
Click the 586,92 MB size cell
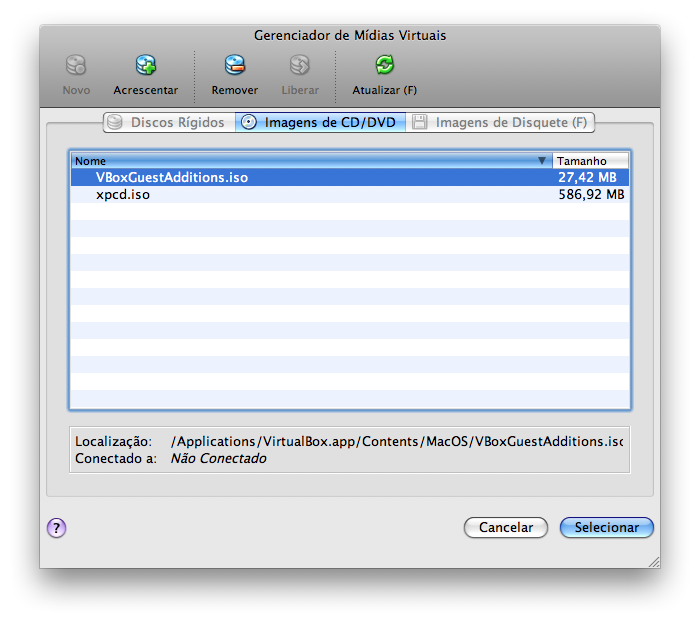(x=591, y=195)
